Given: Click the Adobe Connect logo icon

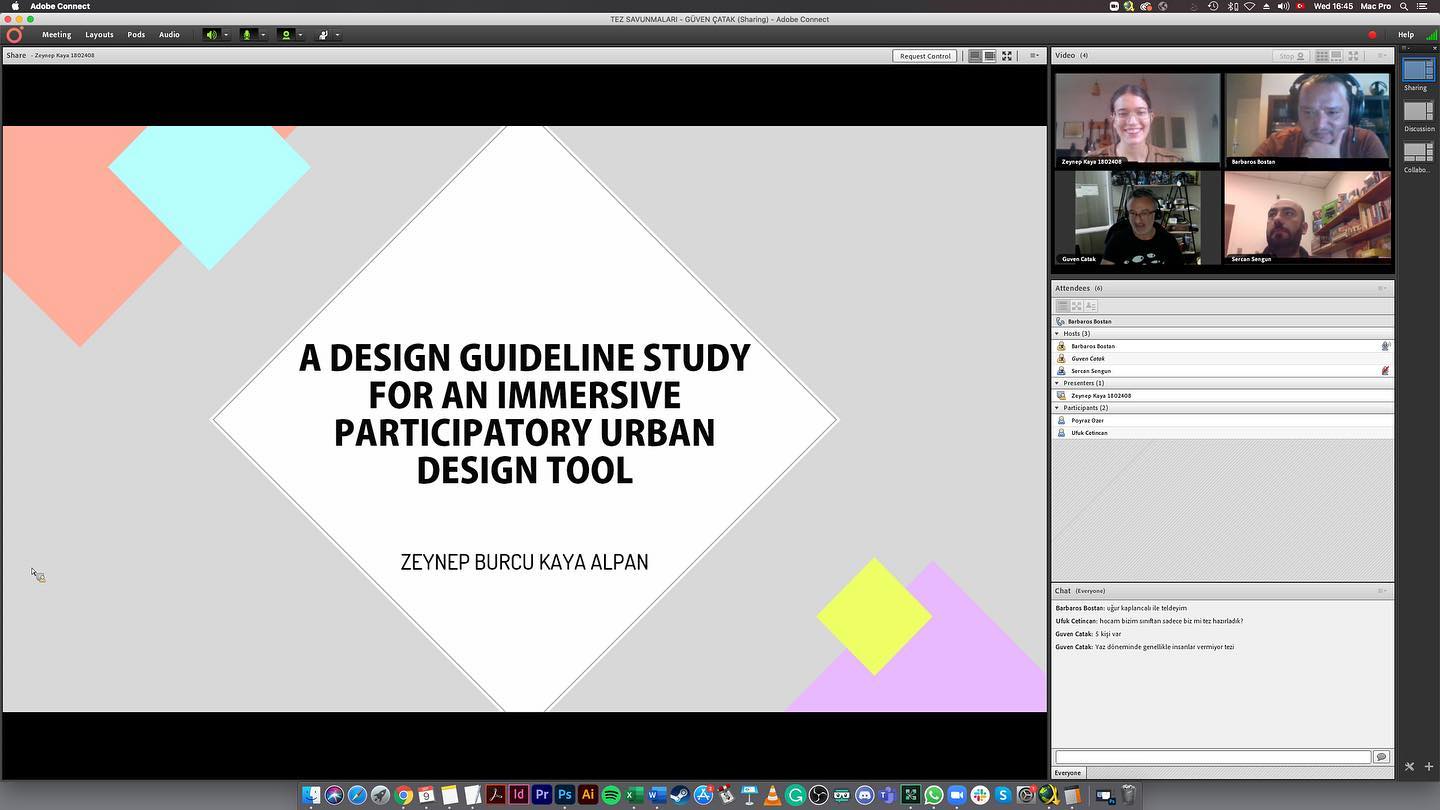Looking at the screenshot, I should pyautogui.click(x=14, y=35).
